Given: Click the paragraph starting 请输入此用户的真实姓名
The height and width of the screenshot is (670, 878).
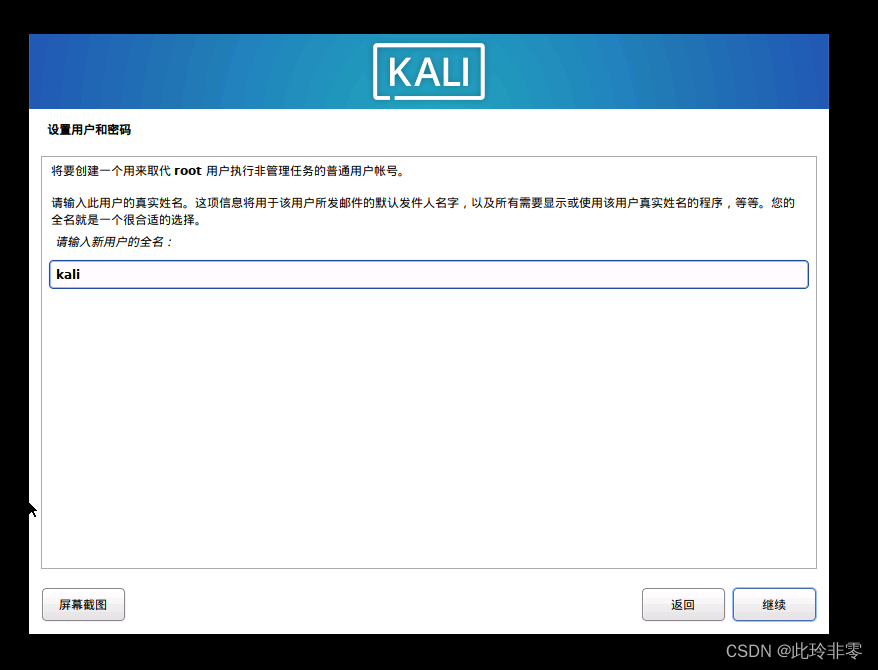Looking at the screenshot, I should pyautogui.click(x=423, y=211).
